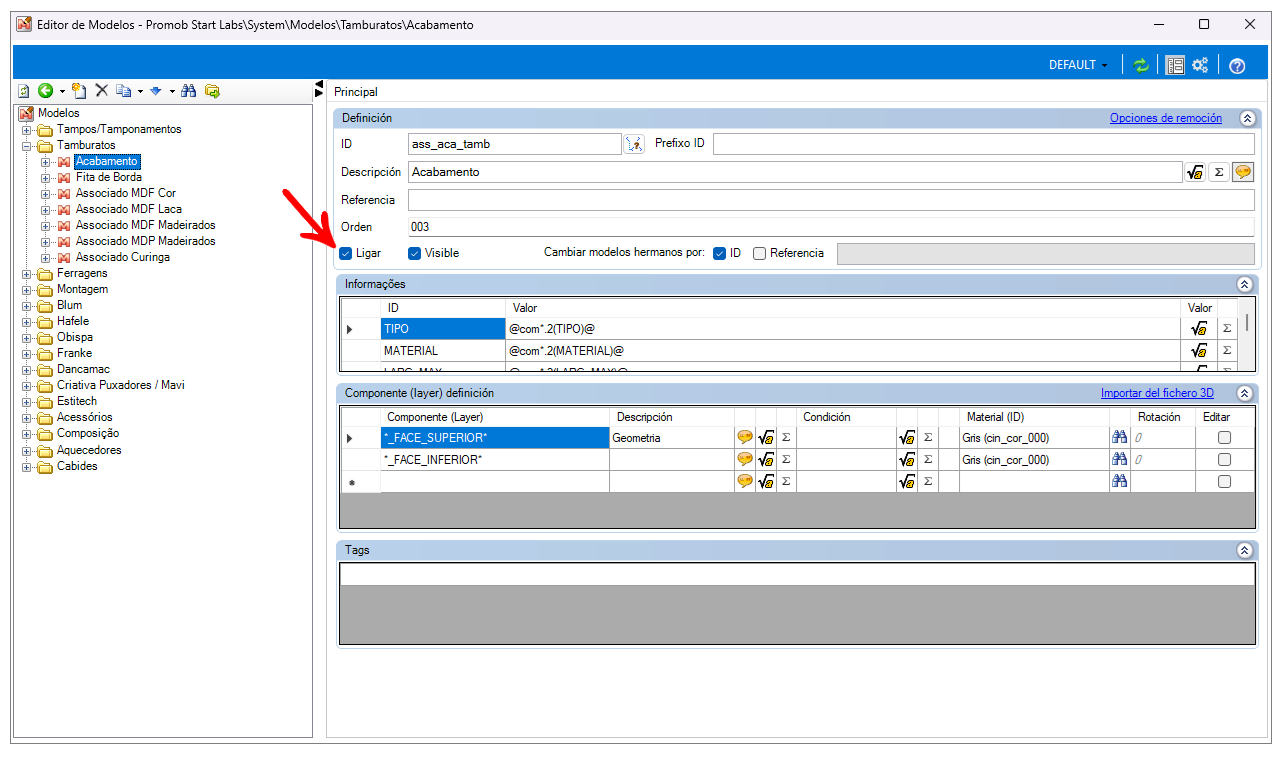Expand the Ferragens folder in tree
This screenshot has width=1281, height=758.
27,273
